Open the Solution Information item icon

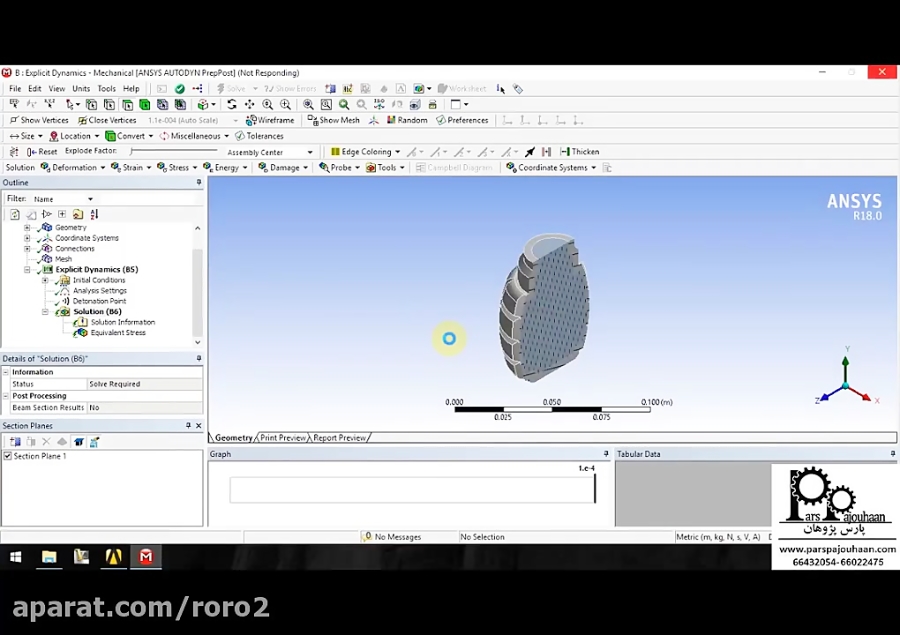pos(81,322)
